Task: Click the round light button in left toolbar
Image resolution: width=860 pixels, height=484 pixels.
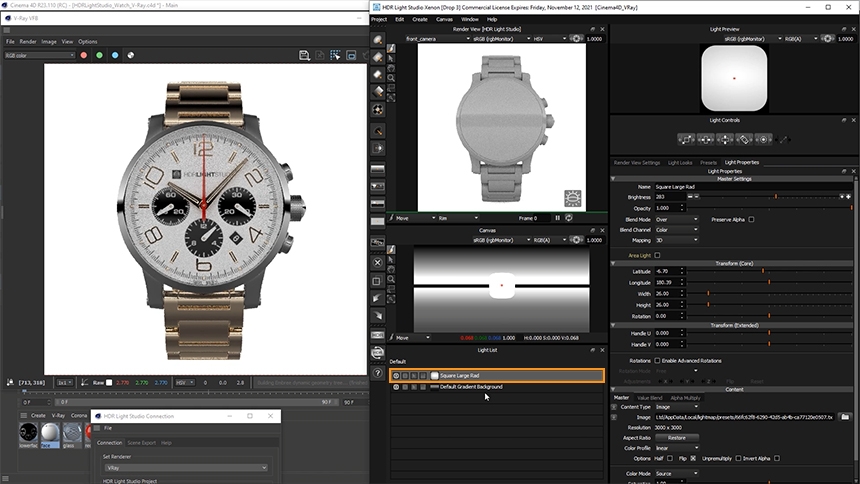Action: [x=378, y=40]
